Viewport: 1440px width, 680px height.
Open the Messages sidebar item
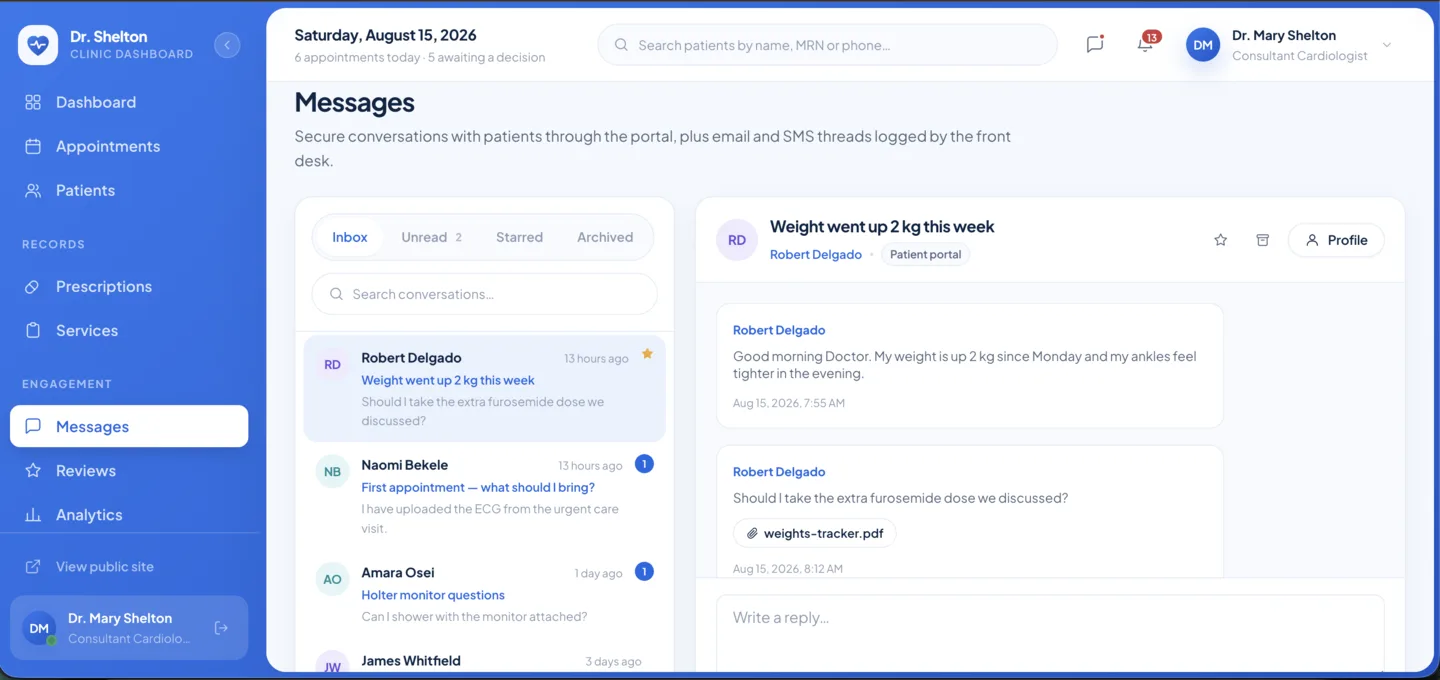[x=129, y=426]
